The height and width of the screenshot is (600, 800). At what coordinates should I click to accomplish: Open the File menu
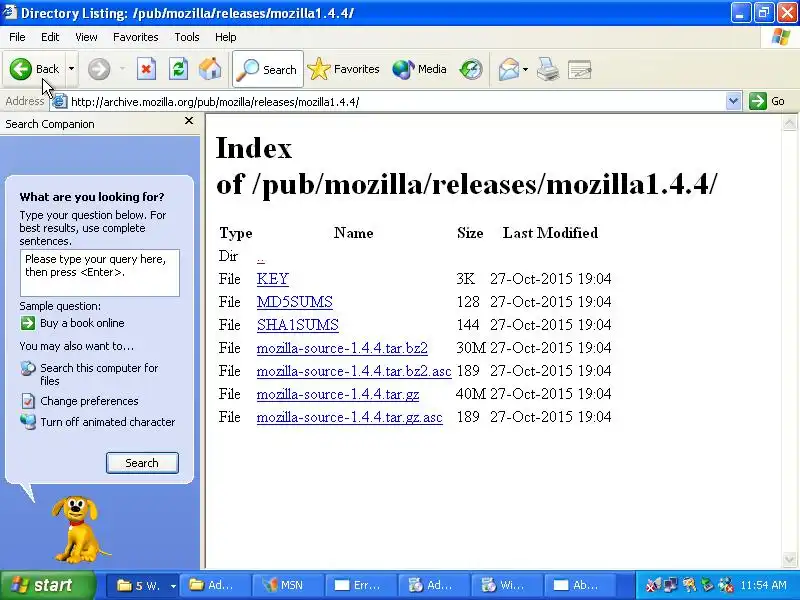point(17,37)
